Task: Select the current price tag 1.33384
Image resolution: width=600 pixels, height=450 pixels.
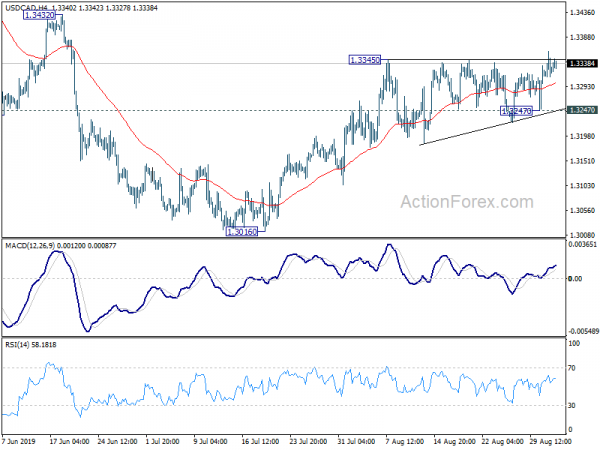Action: 582,64
